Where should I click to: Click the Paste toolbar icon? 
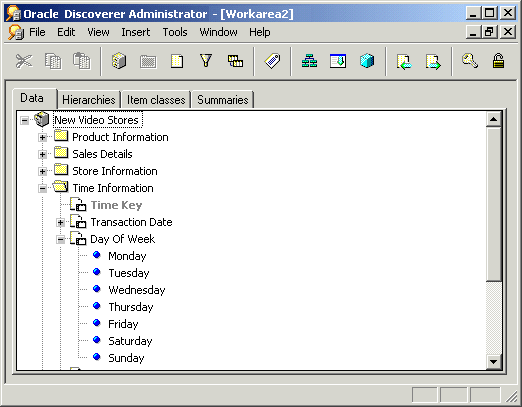coord(82,61)
